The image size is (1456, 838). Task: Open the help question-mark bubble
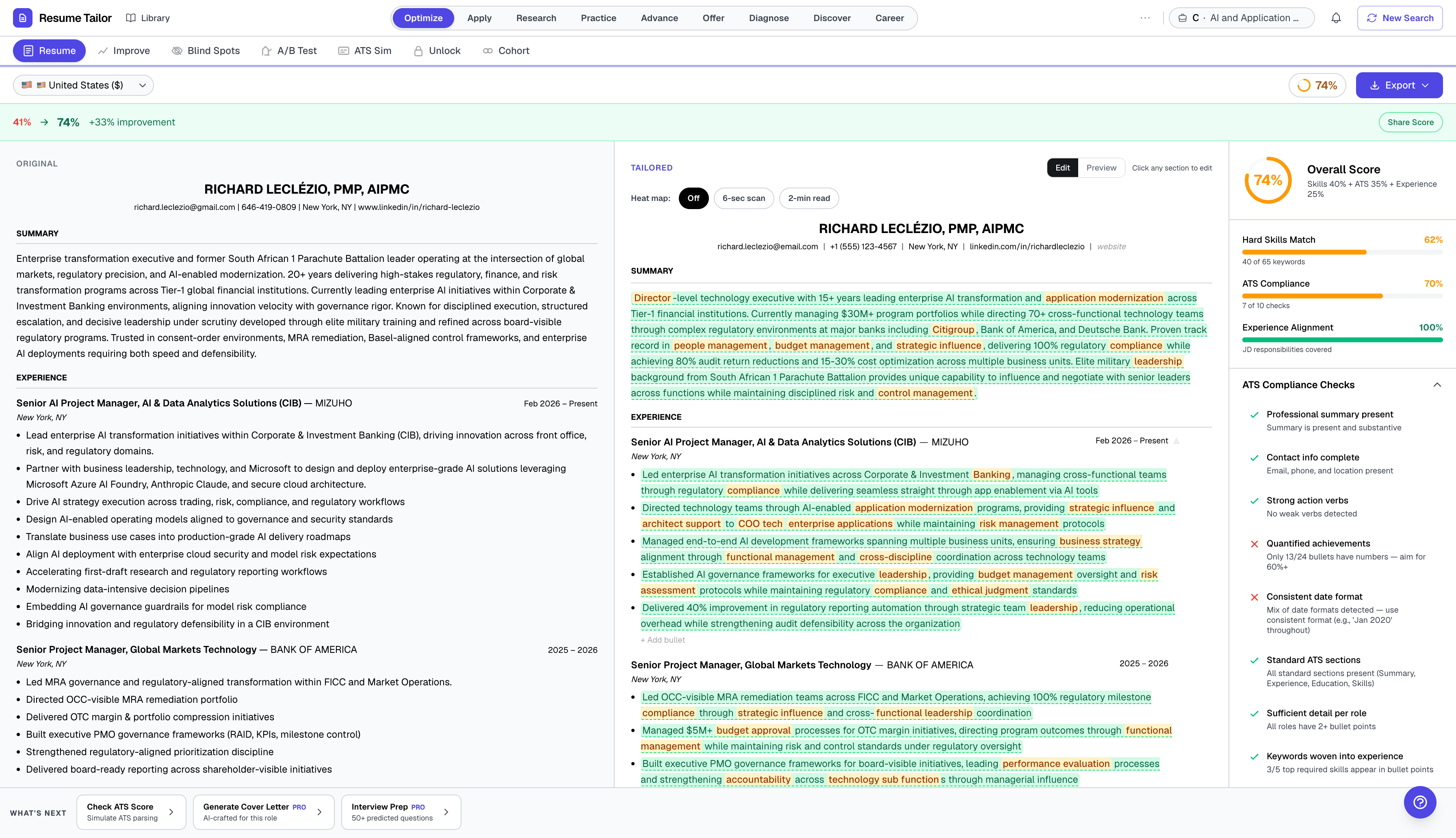click(x=1420, y=802)
